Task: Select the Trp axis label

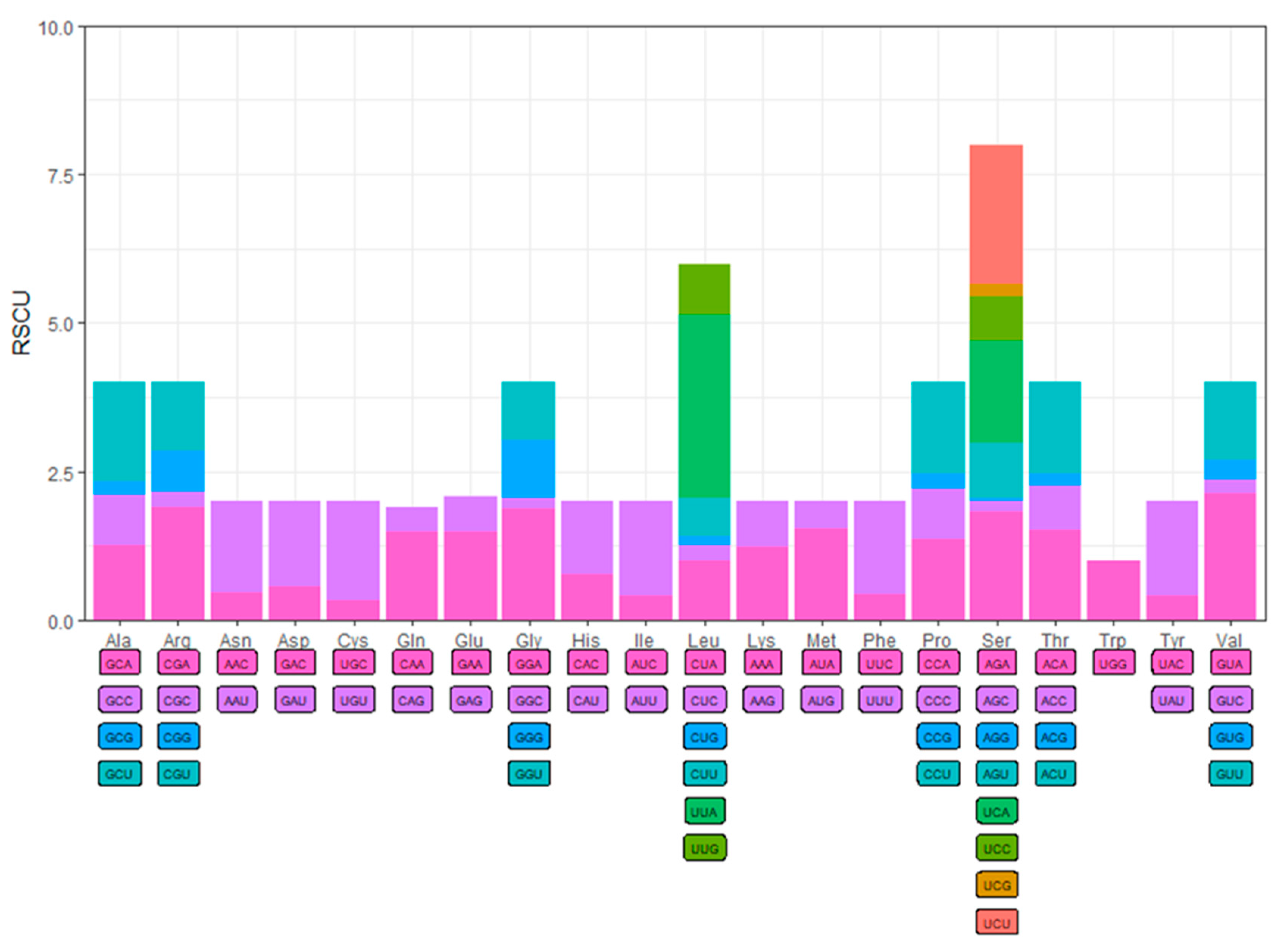Action: coord(1113,640)
